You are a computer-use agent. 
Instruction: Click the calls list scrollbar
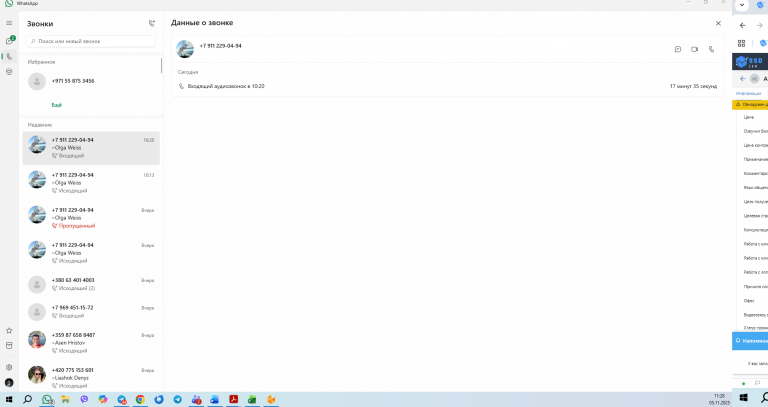tap(161, 66)
